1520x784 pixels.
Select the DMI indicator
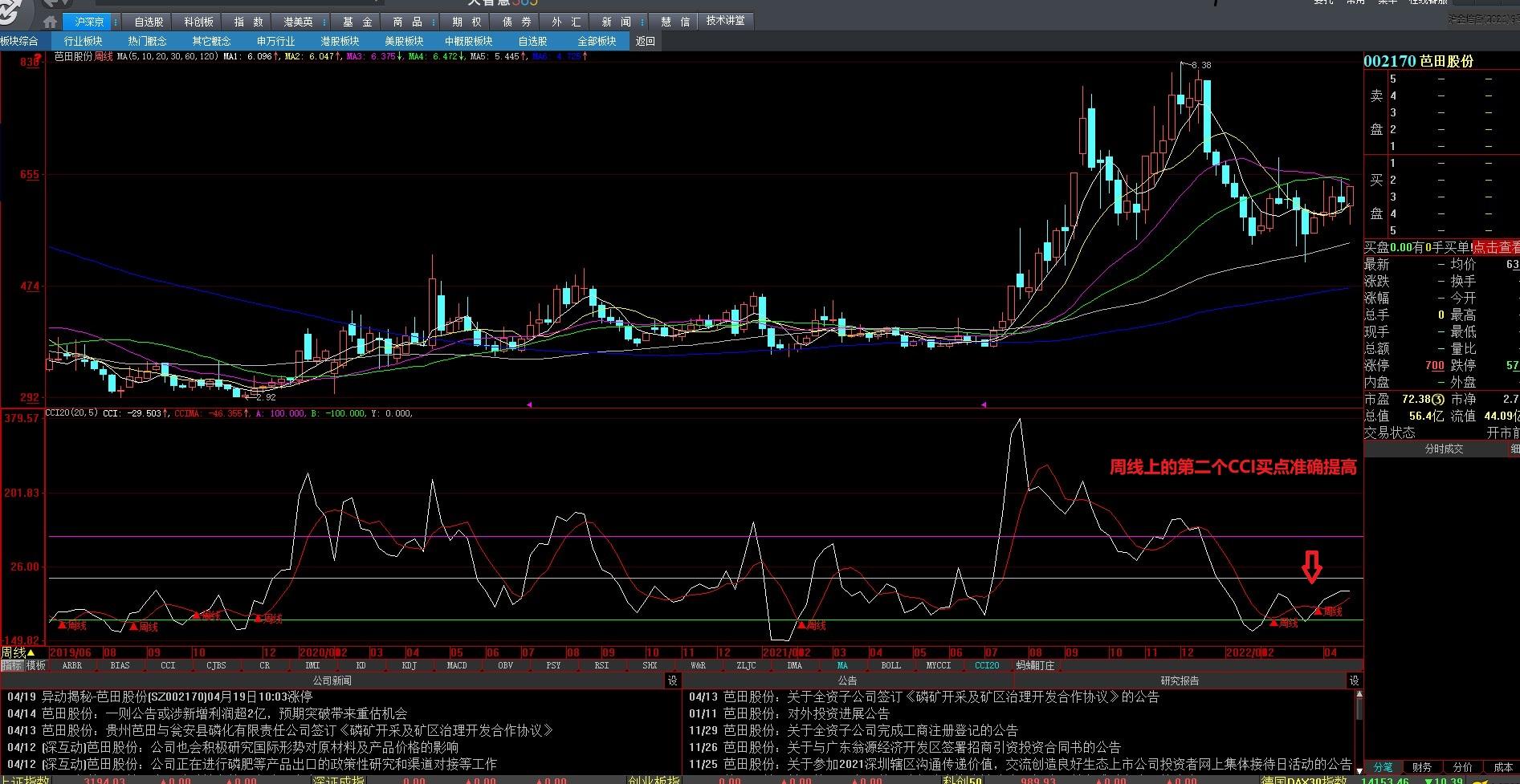coord(312,665)
